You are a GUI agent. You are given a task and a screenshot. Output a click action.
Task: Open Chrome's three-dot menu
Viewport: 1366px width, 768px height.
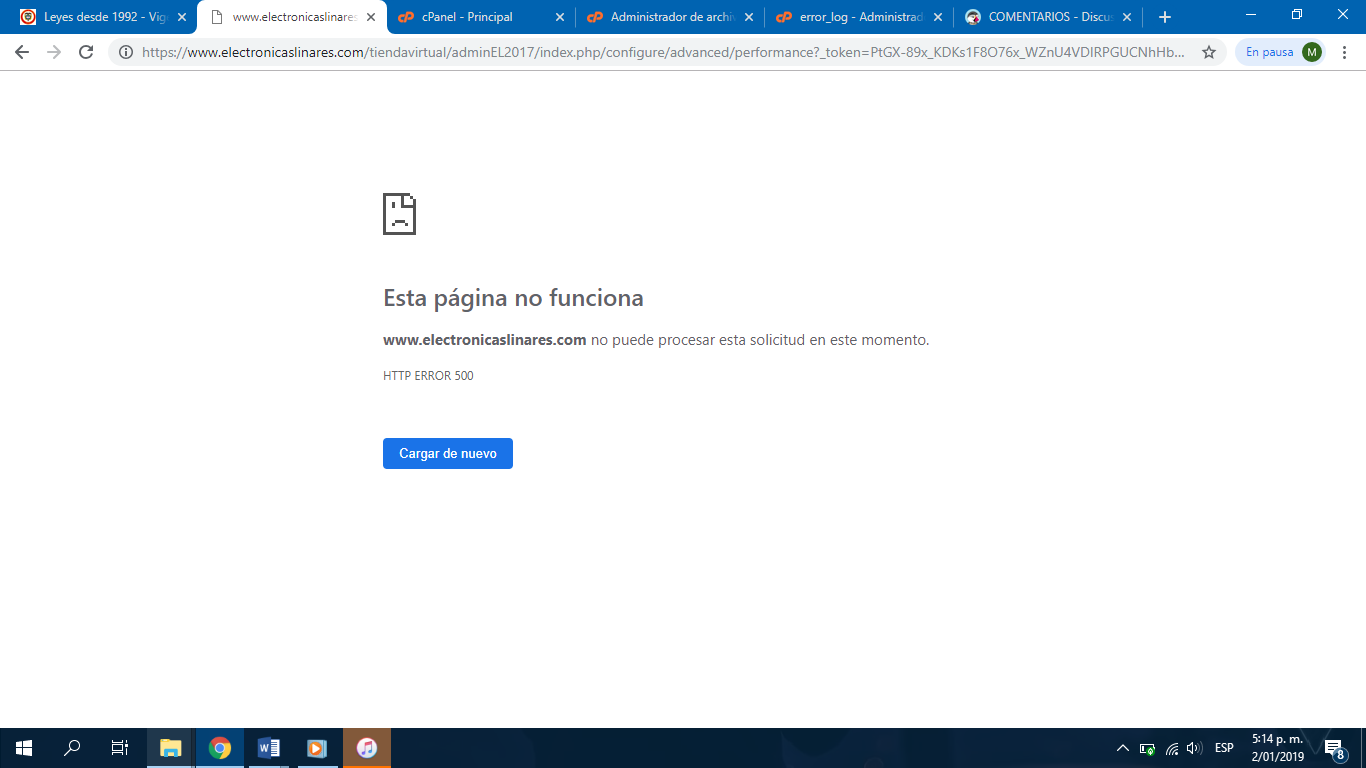pos(1345,52)
